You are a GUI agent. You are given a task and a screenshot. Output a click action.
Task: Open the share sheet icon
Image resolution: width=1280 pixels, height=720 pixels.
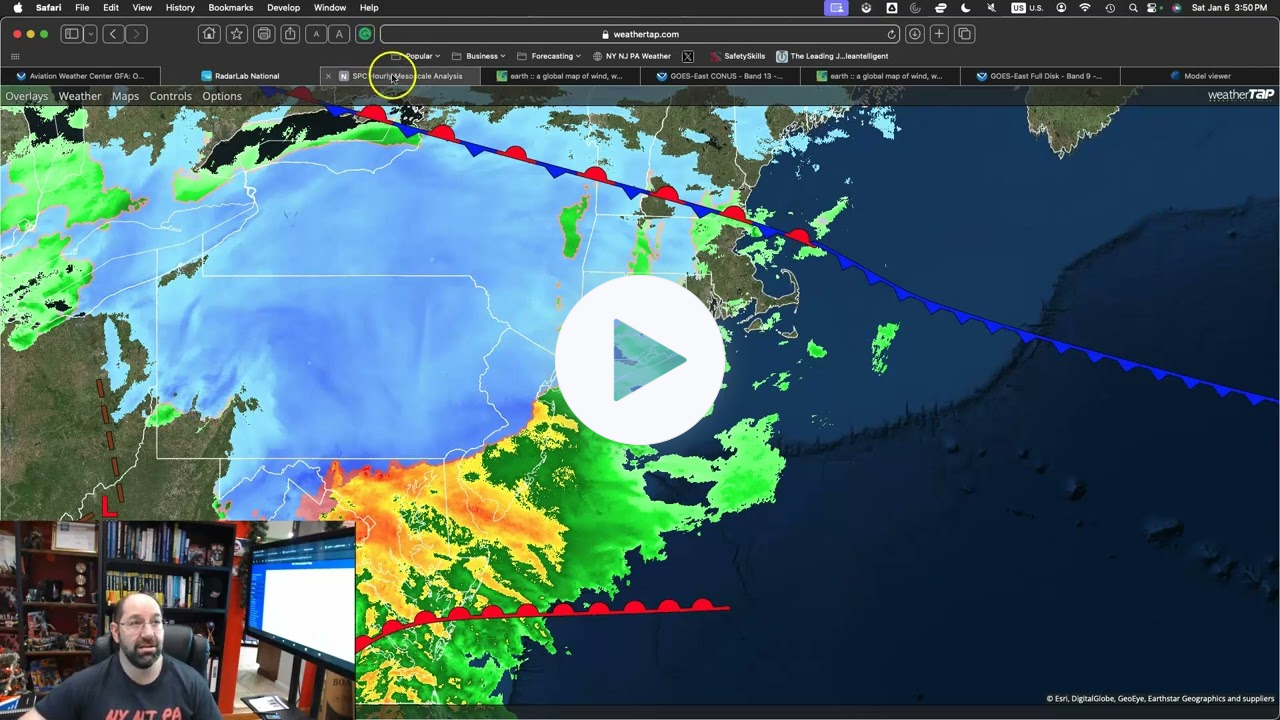290,34
